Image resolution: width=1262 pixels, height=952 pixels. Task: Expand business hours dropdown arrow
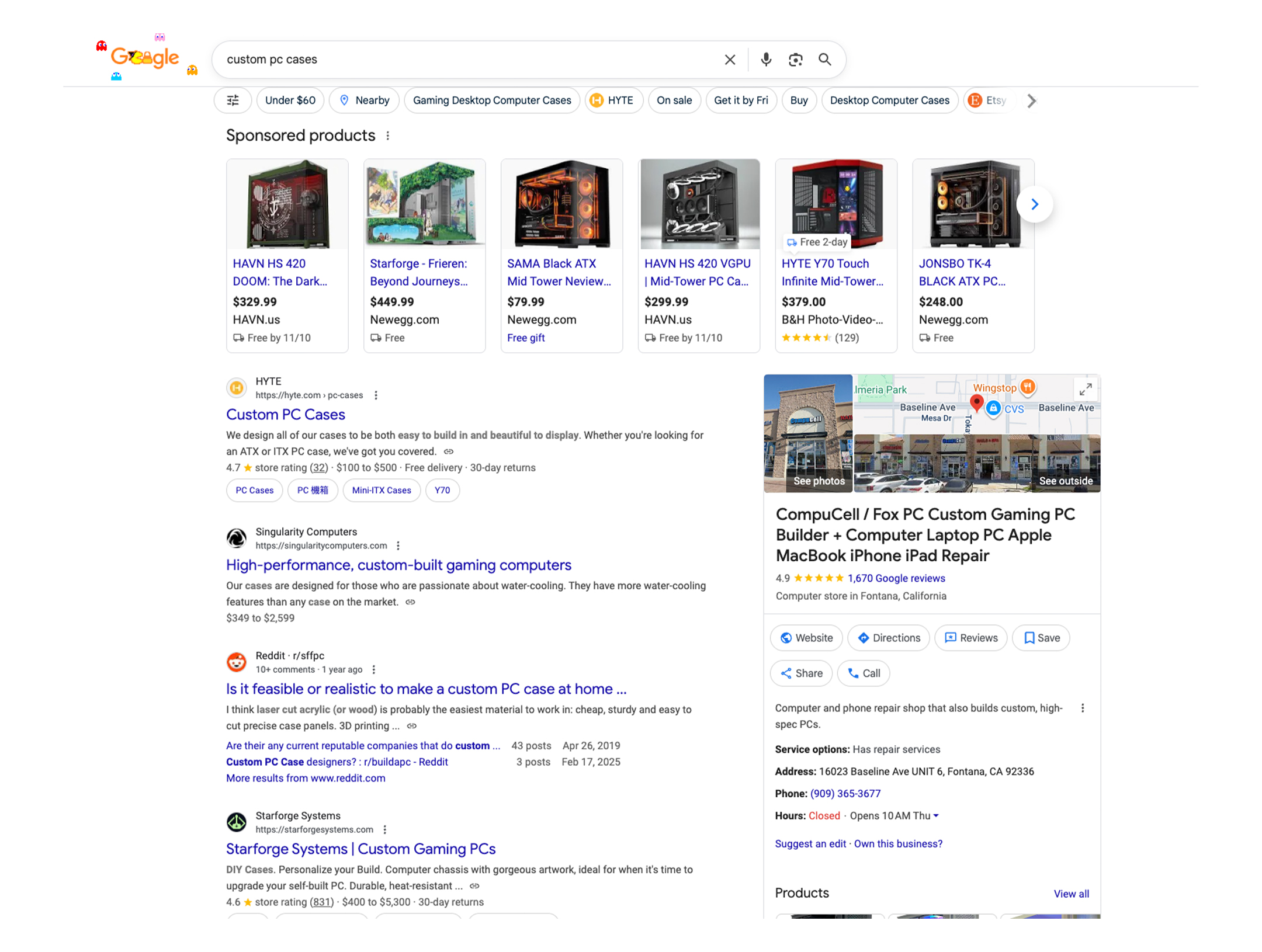coord(936,816)
